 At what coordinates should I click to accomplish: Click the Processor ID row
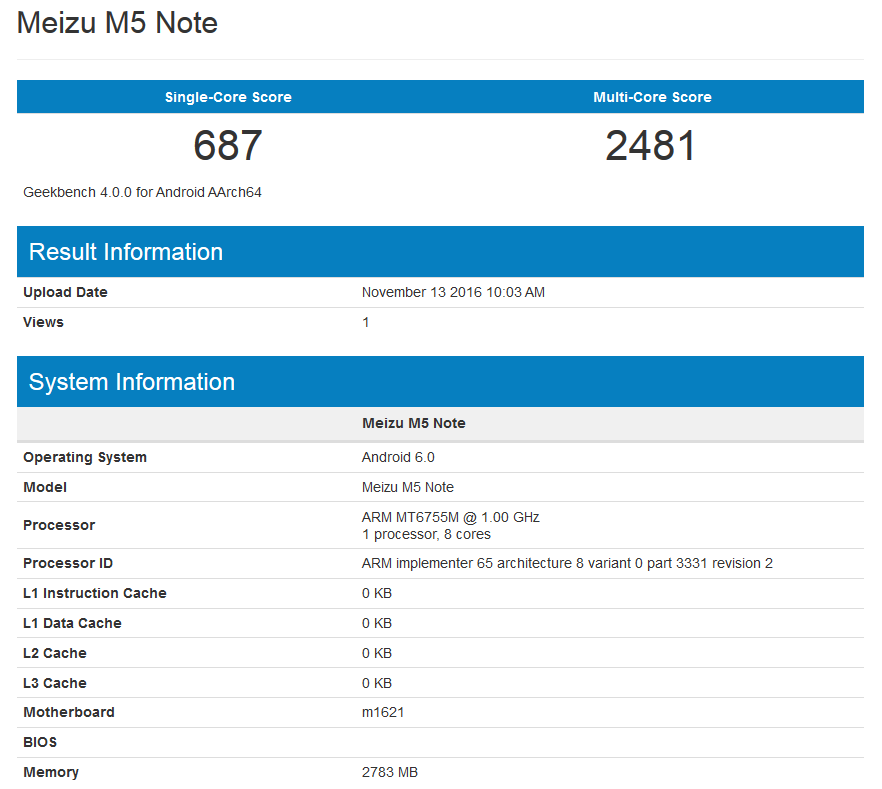67,563
